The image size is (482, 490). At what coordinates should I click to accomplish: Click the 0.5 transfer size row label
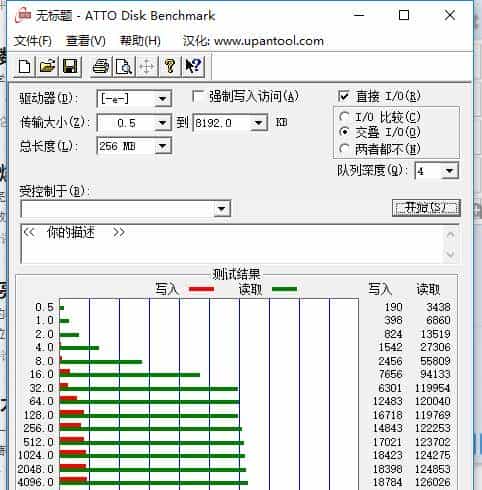[x=45, y=307]
